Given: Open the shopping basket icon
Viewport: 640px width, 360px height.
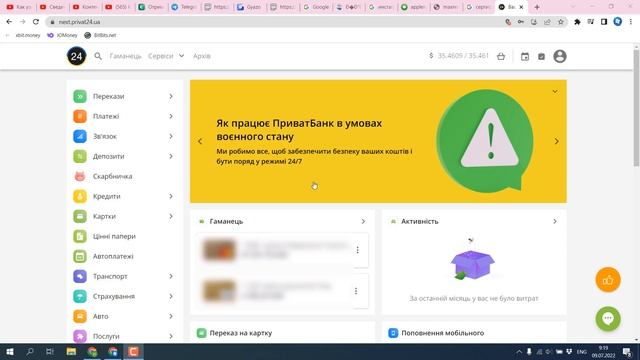Looking at the screenshot, I should 501,56.
